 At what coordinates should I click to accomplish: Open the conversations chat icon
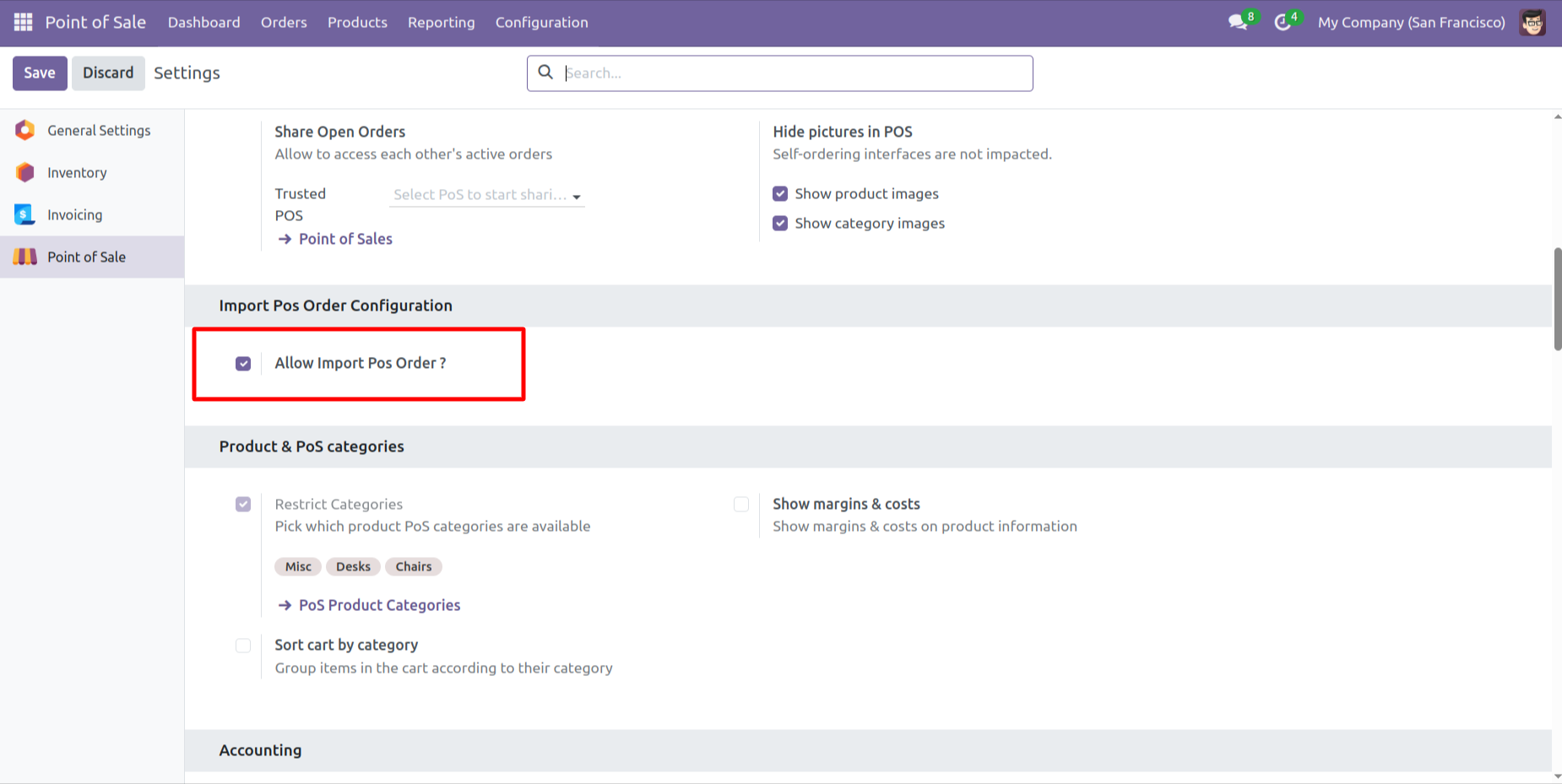click(x=1238, y=22)
